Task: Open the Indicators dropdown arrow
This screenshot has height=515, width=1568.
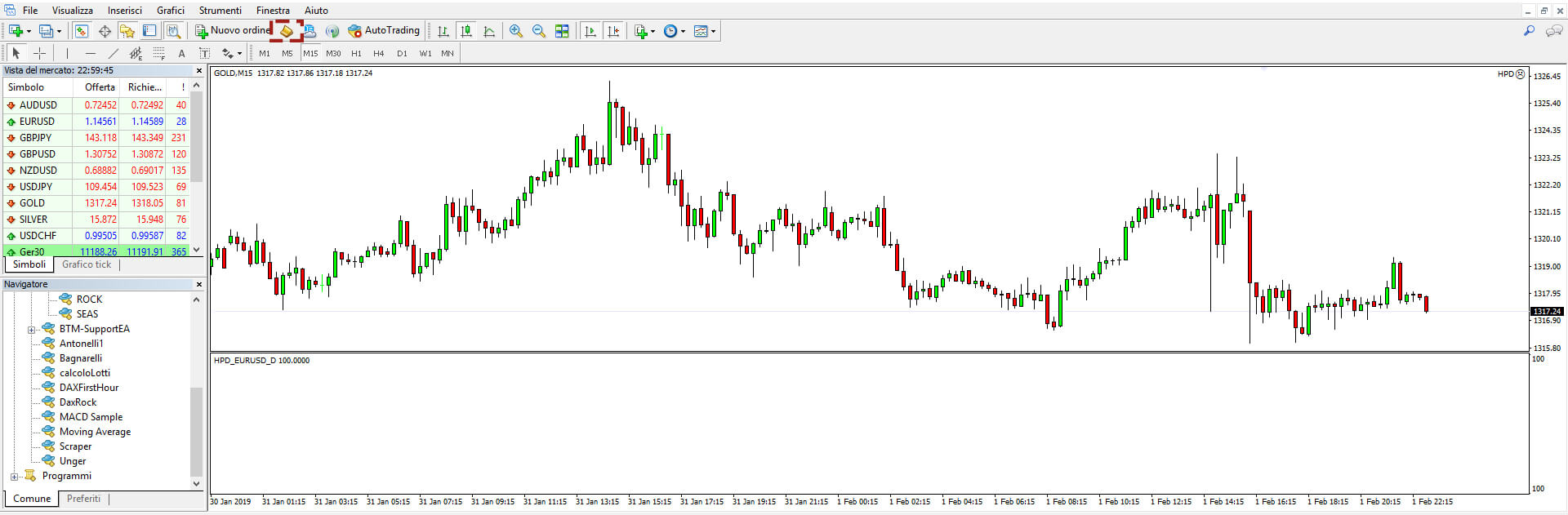Action: tap(653, 32)
